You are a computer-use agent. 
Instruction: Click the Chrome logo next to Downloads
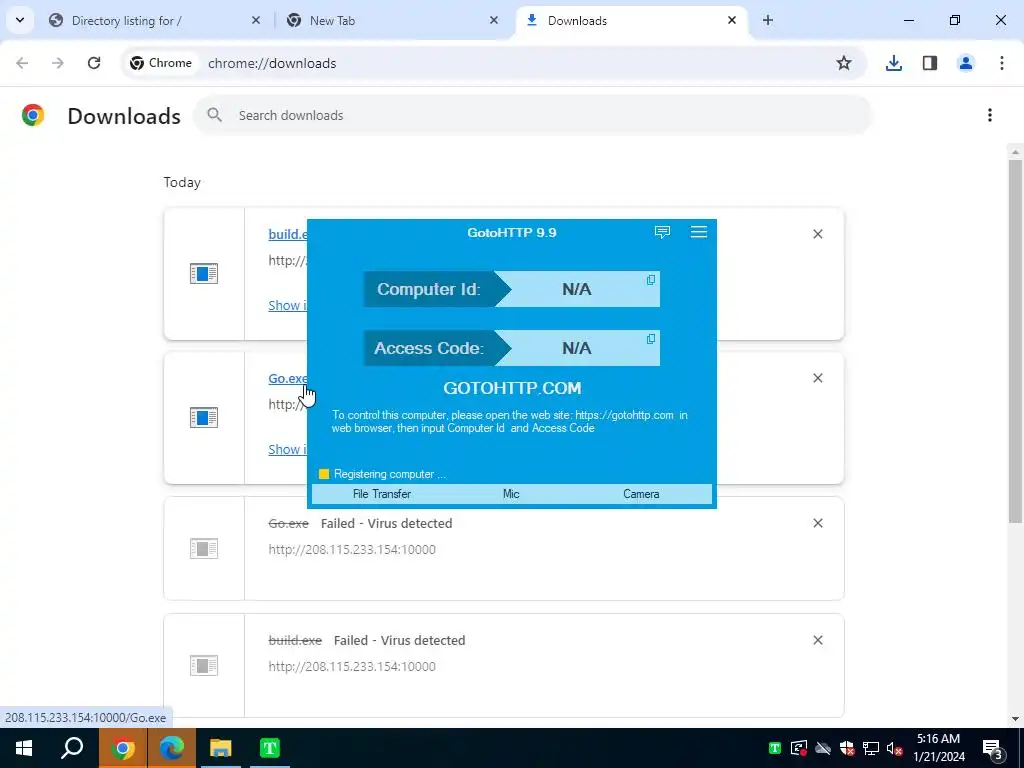tap(33, 115)
